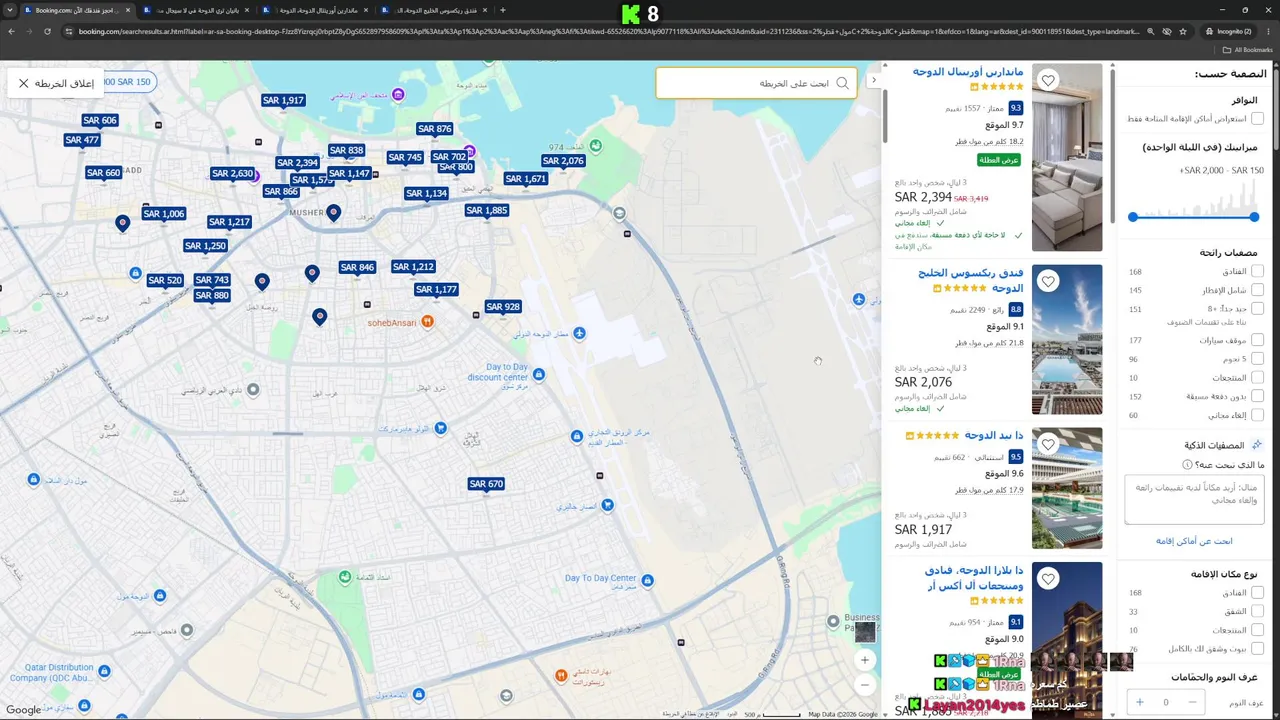Save Mandarin Oriental Doha with heart icon
Image resolution: width=1280 pixels, height=720 pixels.
point(1048,80)
